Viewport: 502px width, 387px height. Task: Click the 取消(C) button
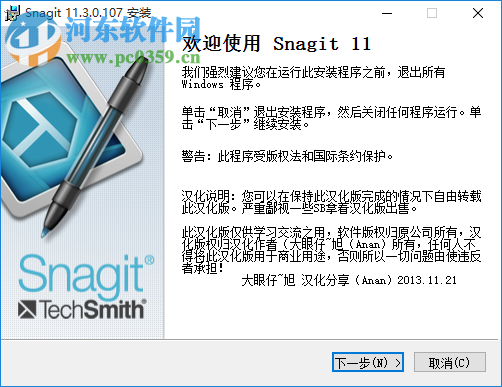pos(449,362)
